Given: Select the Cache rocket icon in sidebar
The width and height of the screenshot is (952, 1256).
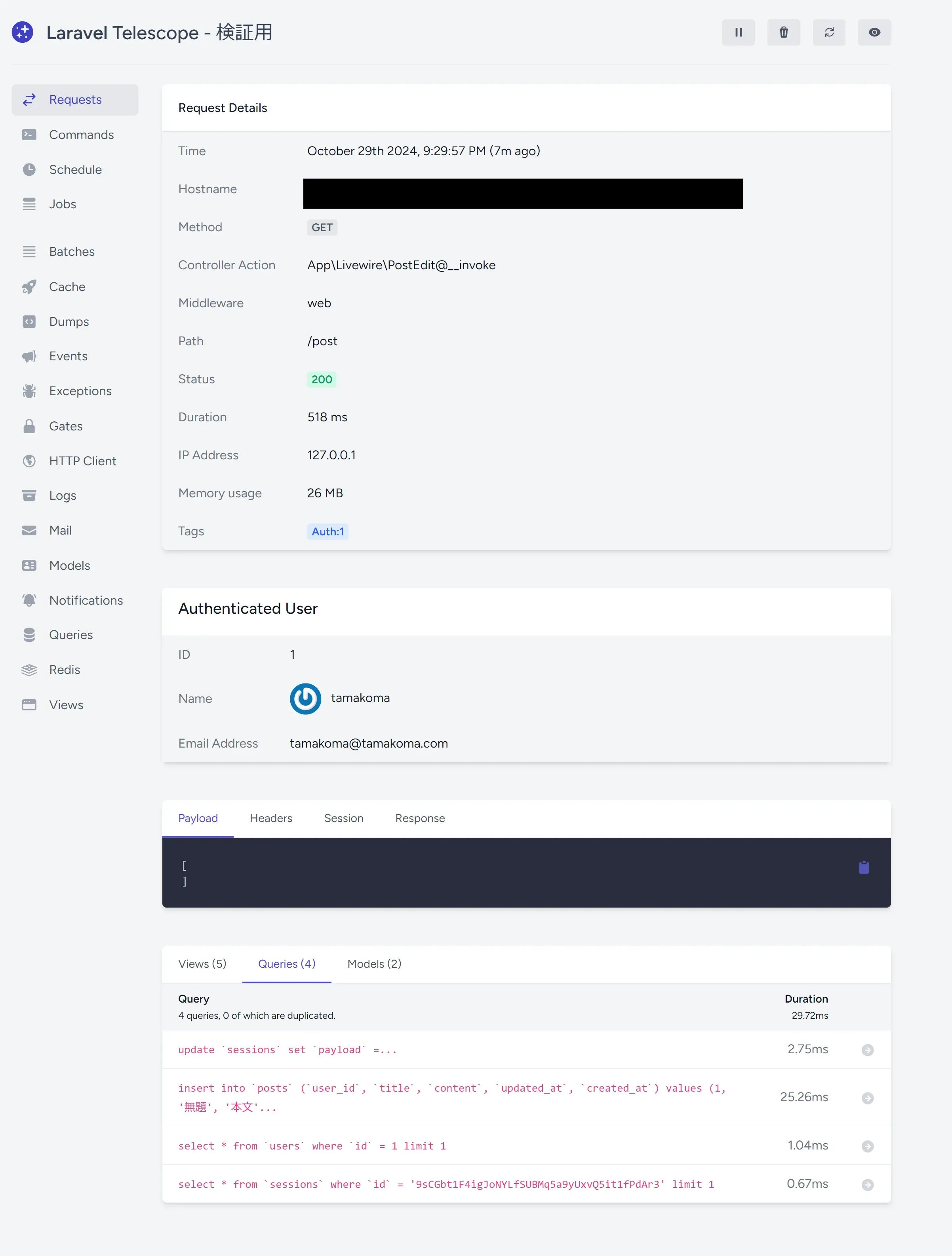Looking at the screenshot, I should pyautogui.click(x=30, y=287).
